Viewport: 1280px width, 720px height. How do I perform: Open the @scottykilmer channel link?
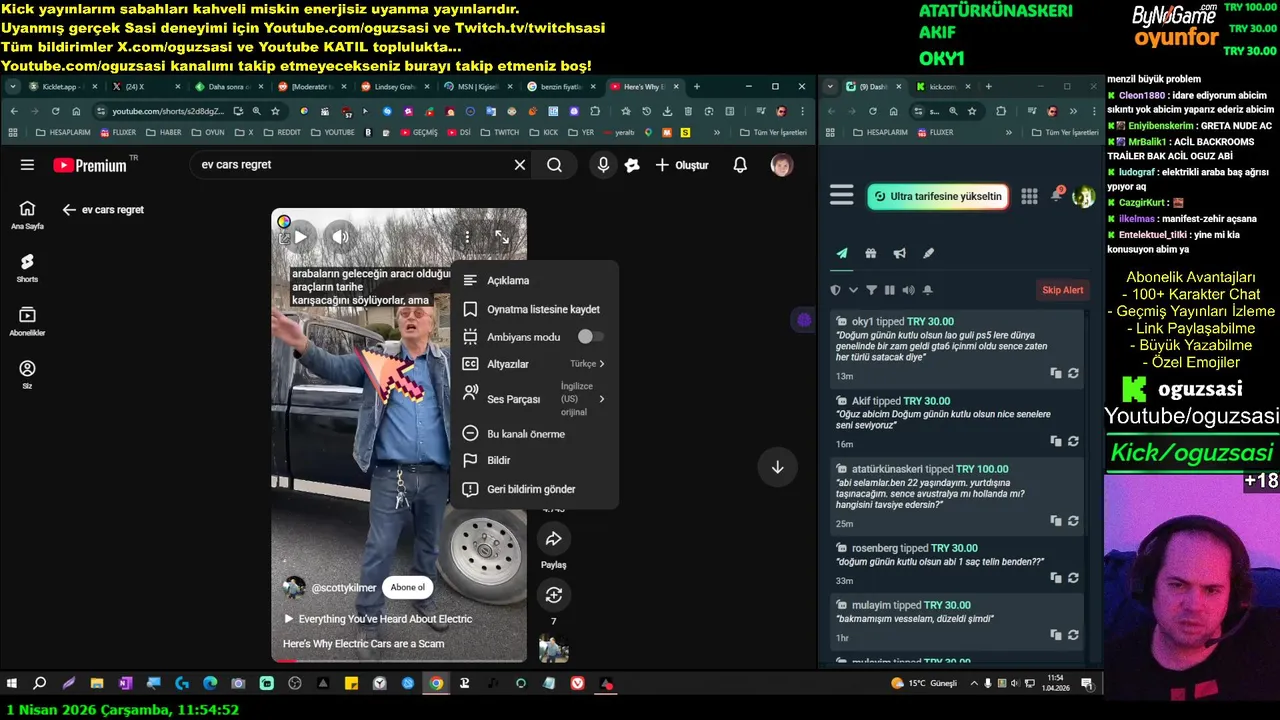coord(343,588)
